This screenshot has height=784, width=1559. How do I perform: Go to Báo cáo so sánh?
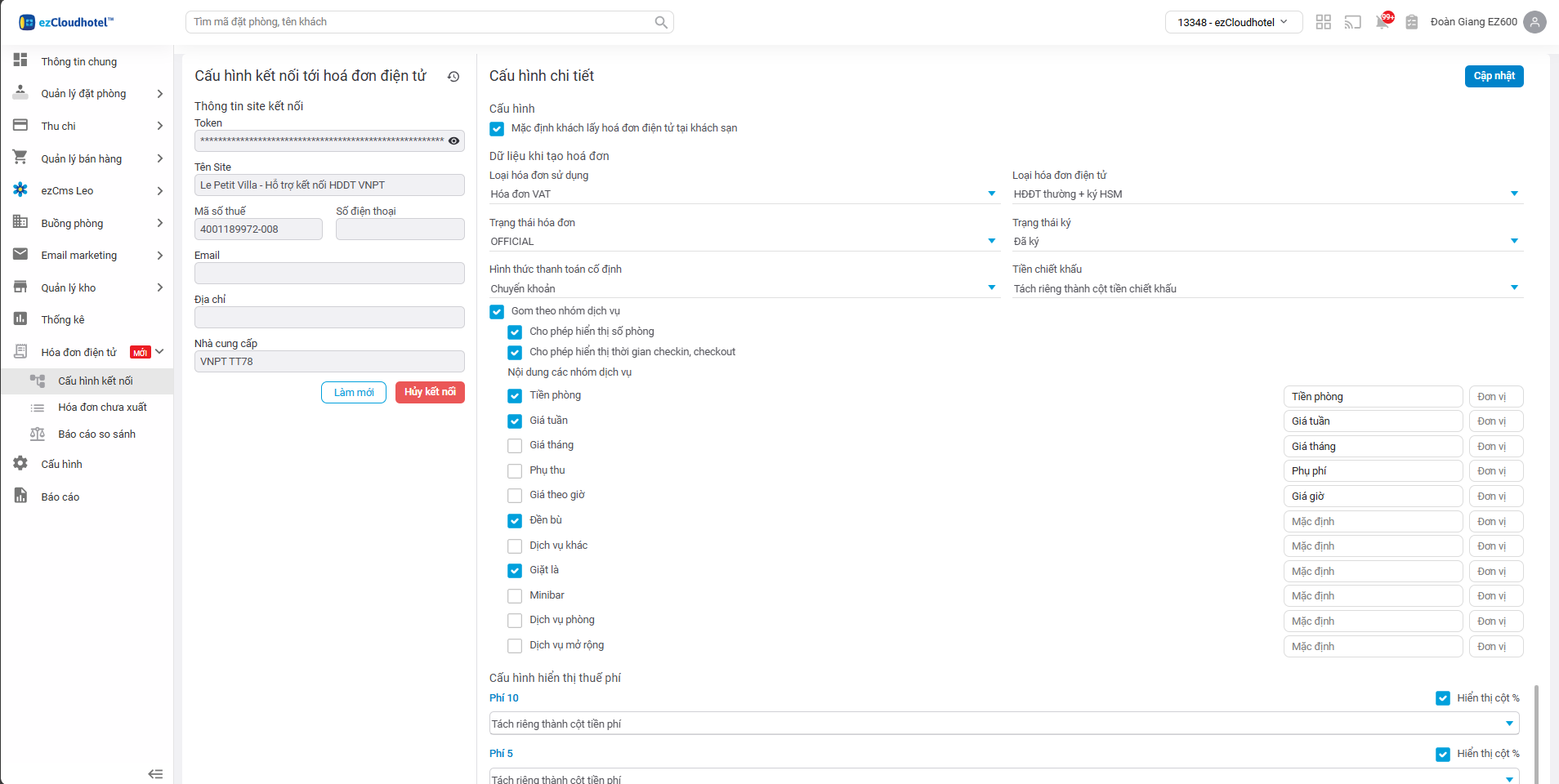click(x=96, y=434)
